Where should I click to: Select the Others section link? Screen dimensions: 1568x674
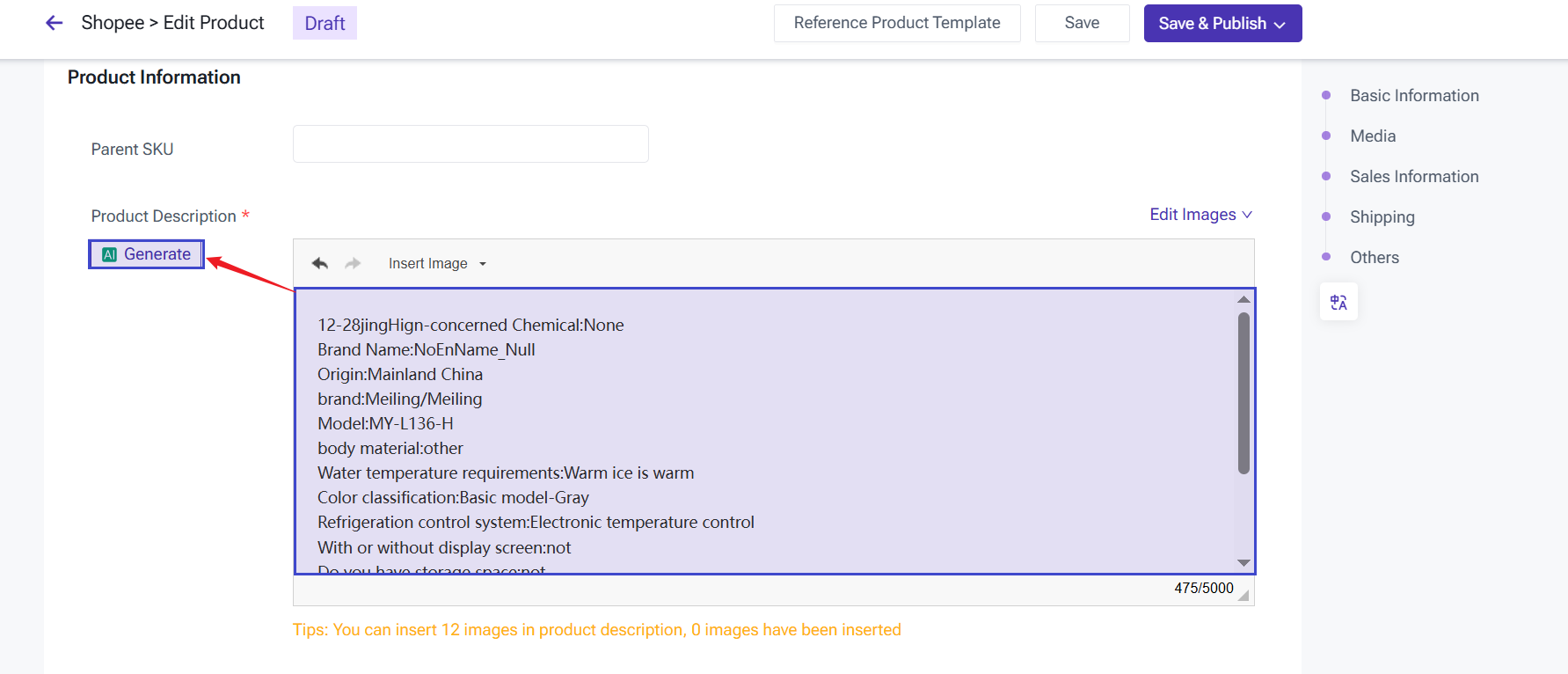pyautogui.click(x=1374, y=257)
